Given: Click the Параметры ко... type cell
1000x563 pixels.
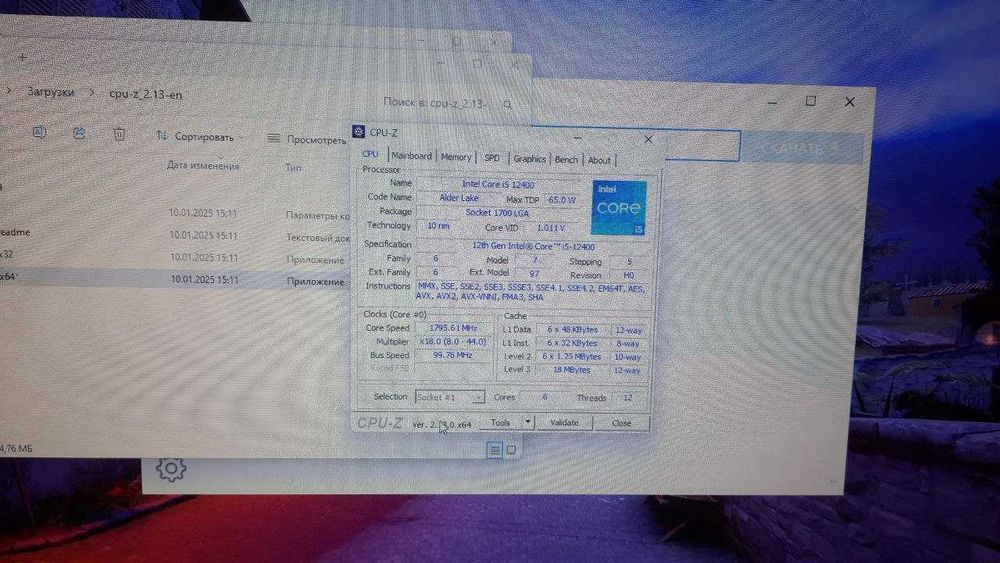Looking at the screenshot, I should (x=318, y=216).
